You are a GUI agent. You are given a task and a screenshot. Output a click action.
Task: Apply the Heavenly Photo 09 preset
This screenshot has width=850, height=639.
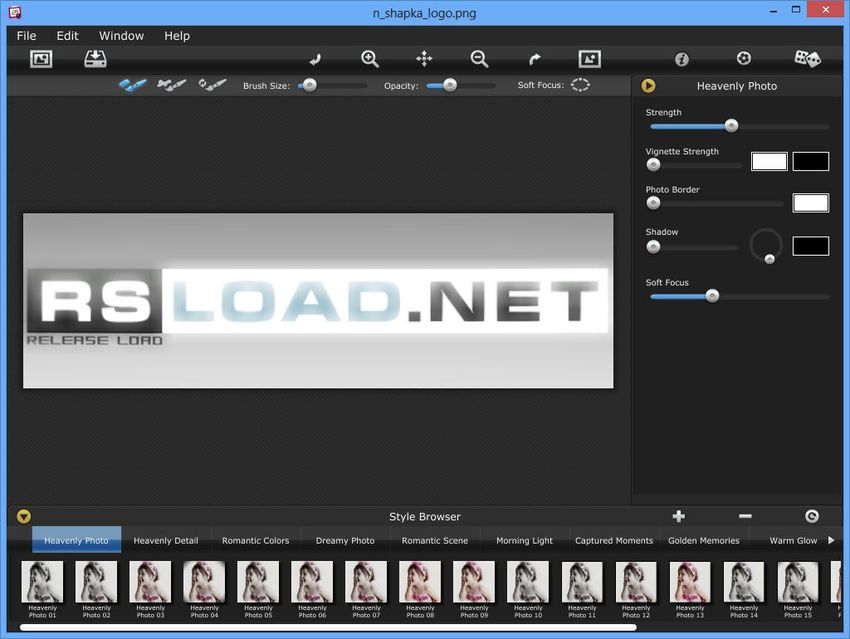click(474, 589)
